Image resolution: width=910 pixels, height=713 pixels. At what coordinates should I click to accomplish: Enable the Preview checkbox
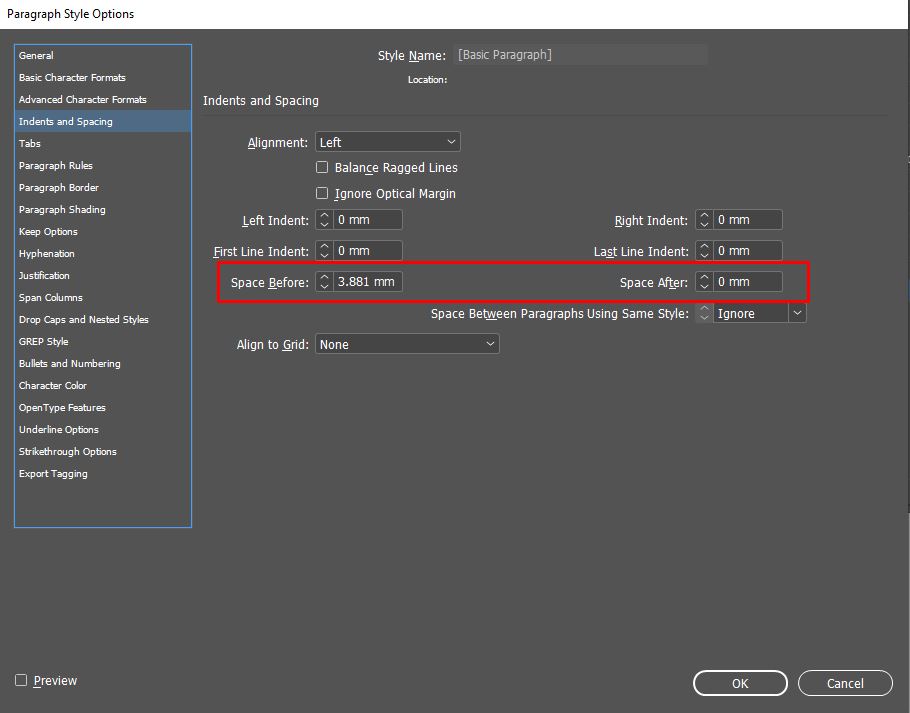[21, 681]
